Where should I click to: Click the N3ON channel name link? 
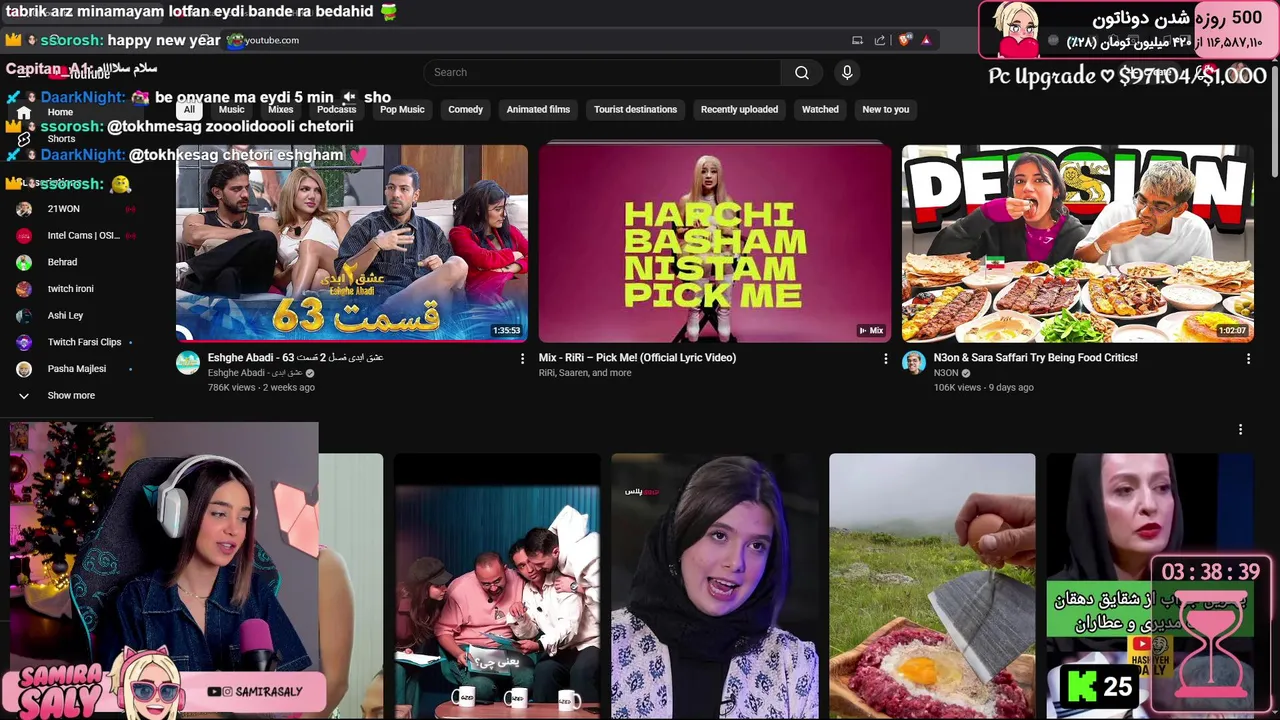945,373
